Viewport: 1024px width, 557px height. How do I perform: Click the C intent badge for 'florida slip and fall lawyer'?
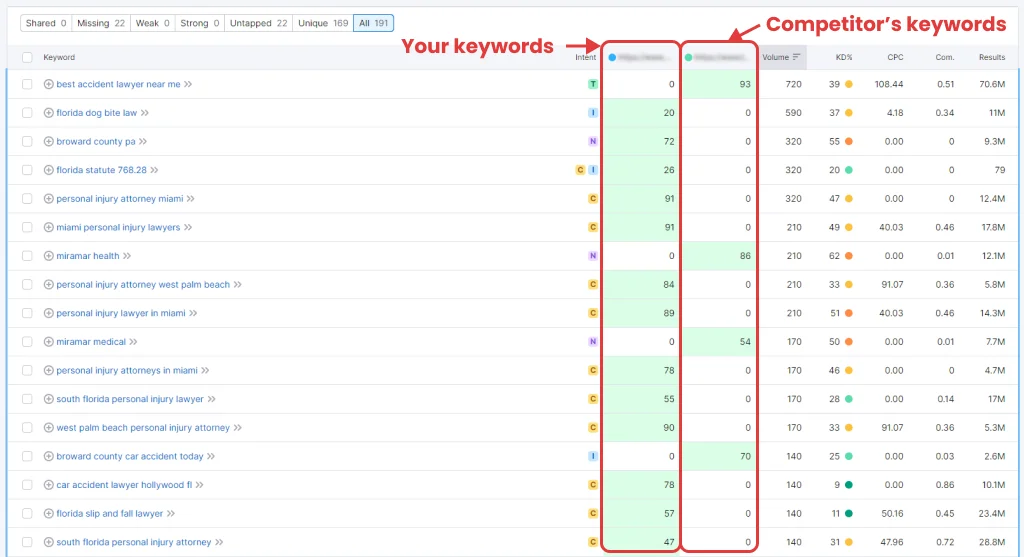pos(592,513)
